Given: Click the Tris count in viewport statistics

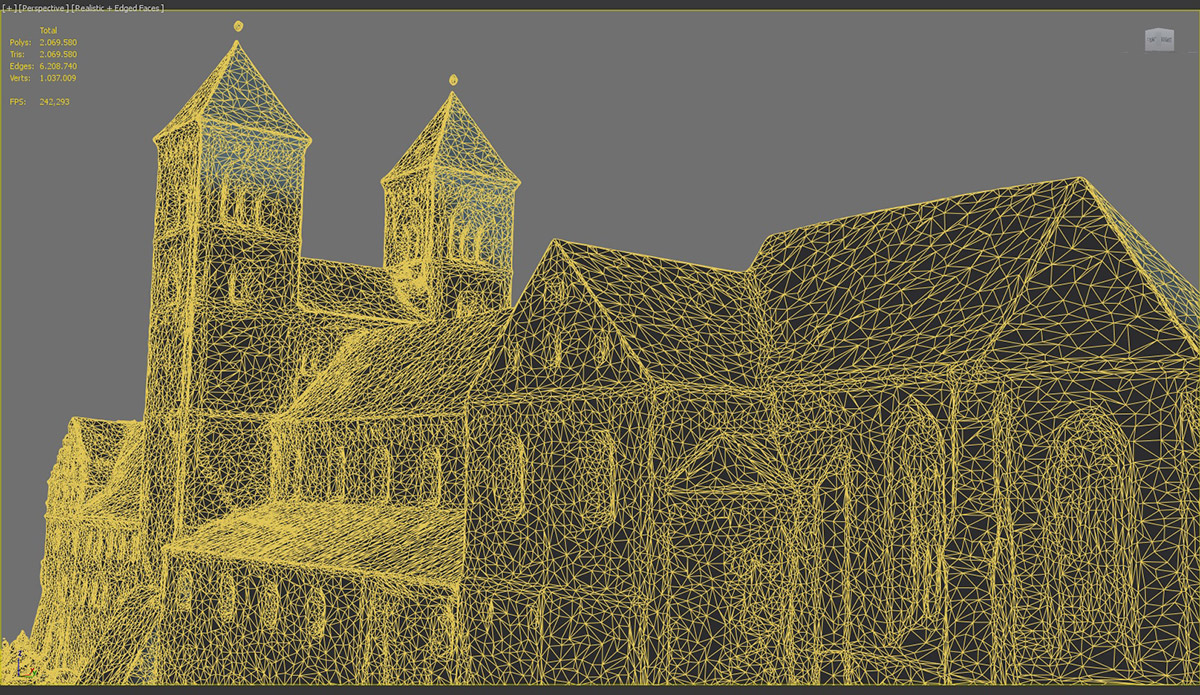Looking at the screenshot, I should click(57, 55).
